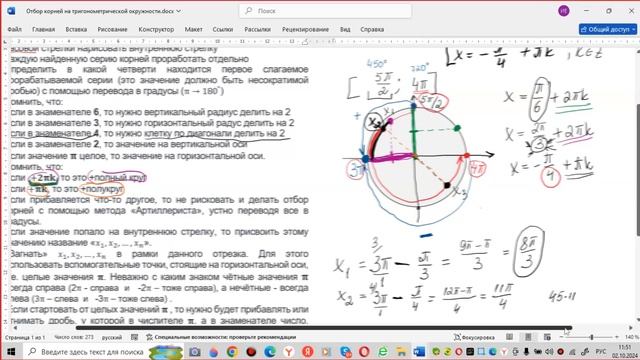640x360 pixels.
Task: Click the РУС input language indicator
Action: coord(601,351)
